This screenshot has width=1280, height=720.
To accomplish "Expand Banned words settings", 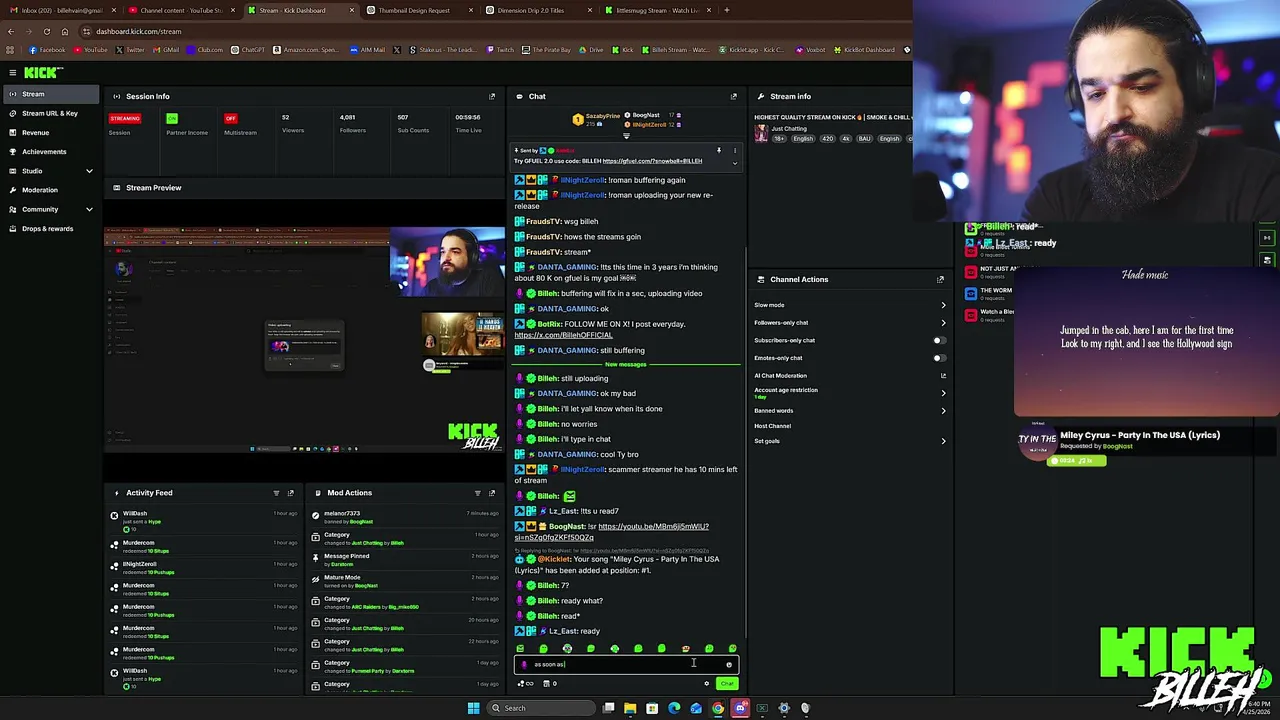I will [x=943, y=410].
